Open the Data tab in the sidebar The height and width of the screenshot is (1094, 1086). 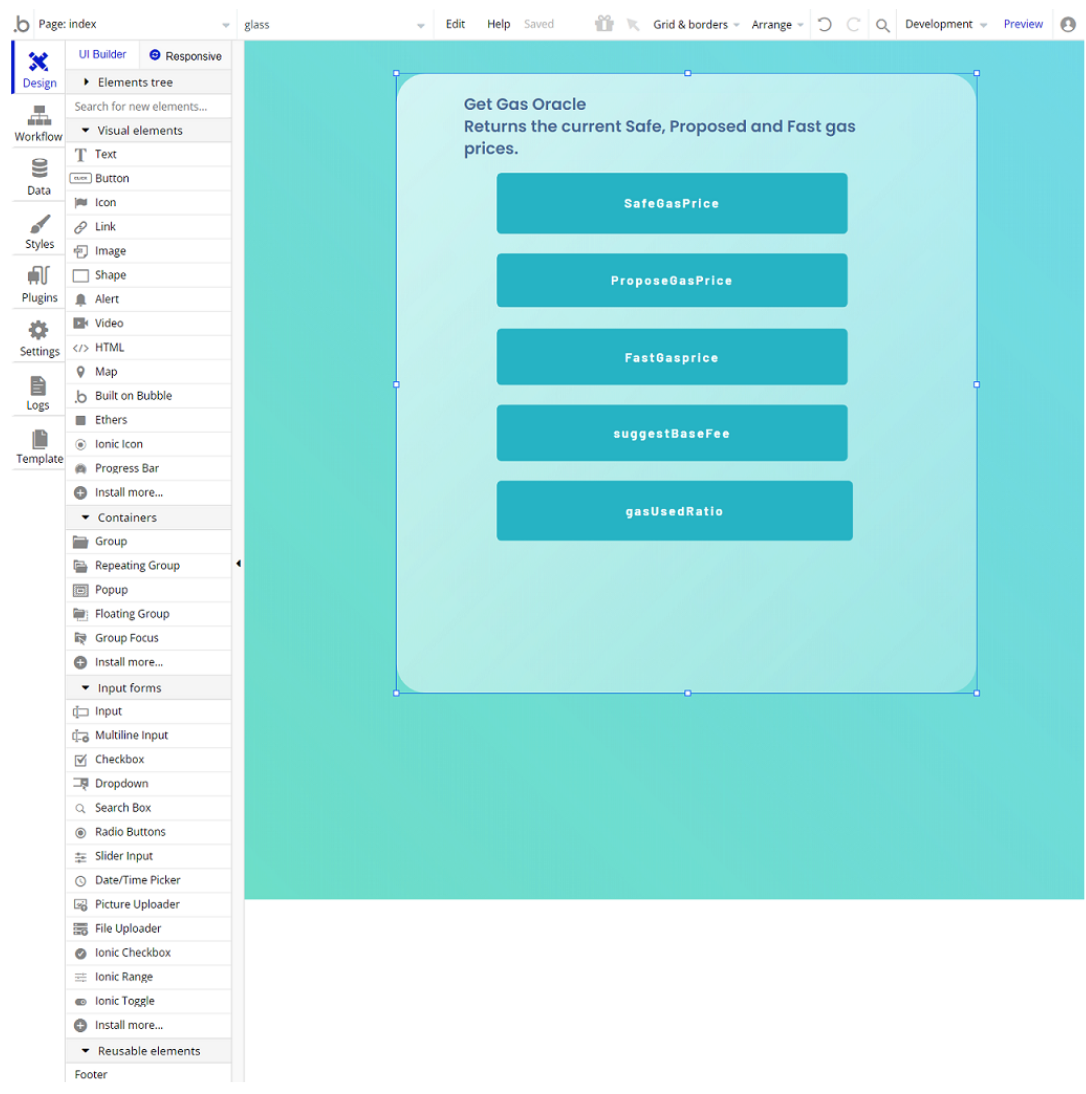38,177
